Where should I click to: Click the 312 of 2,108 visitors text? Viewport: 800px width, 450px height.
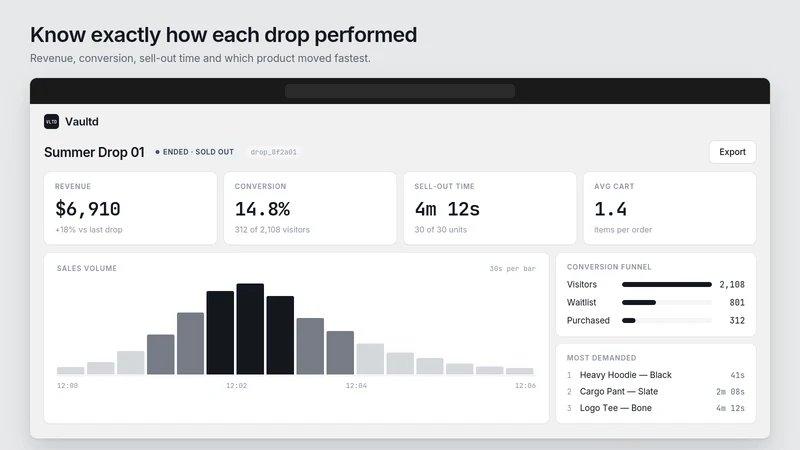(x=272, y=230)
